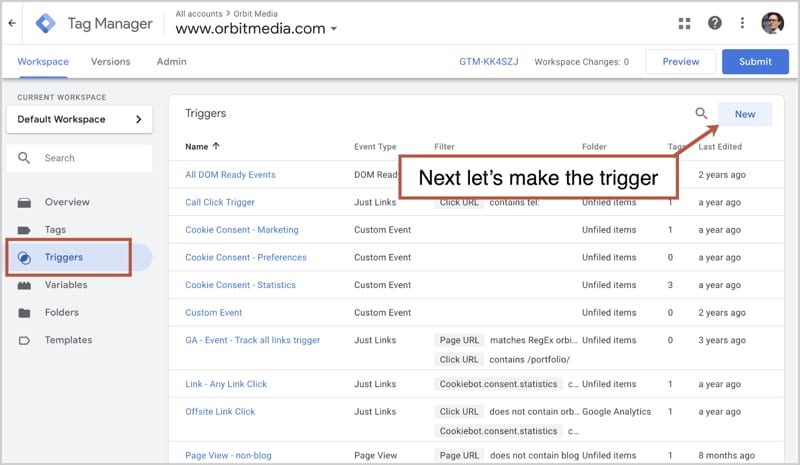Click the Preview button
The width and height of the screenshot is (800, 465).
point(681,62)
